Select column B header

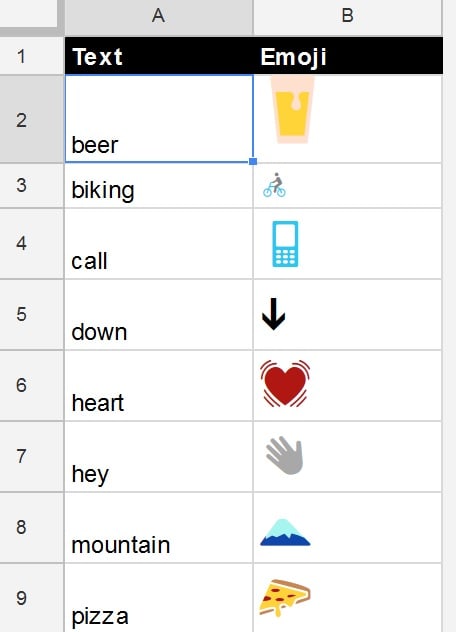[348, 17]
